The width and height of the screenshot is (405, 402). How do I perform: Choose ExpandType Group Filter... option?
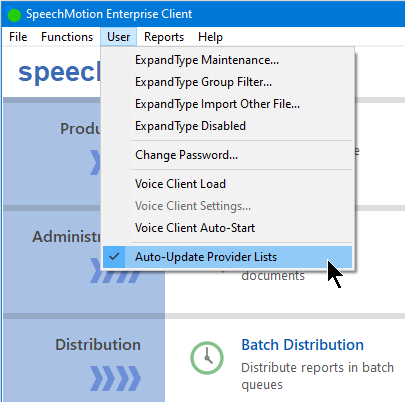tap(227, 82)
